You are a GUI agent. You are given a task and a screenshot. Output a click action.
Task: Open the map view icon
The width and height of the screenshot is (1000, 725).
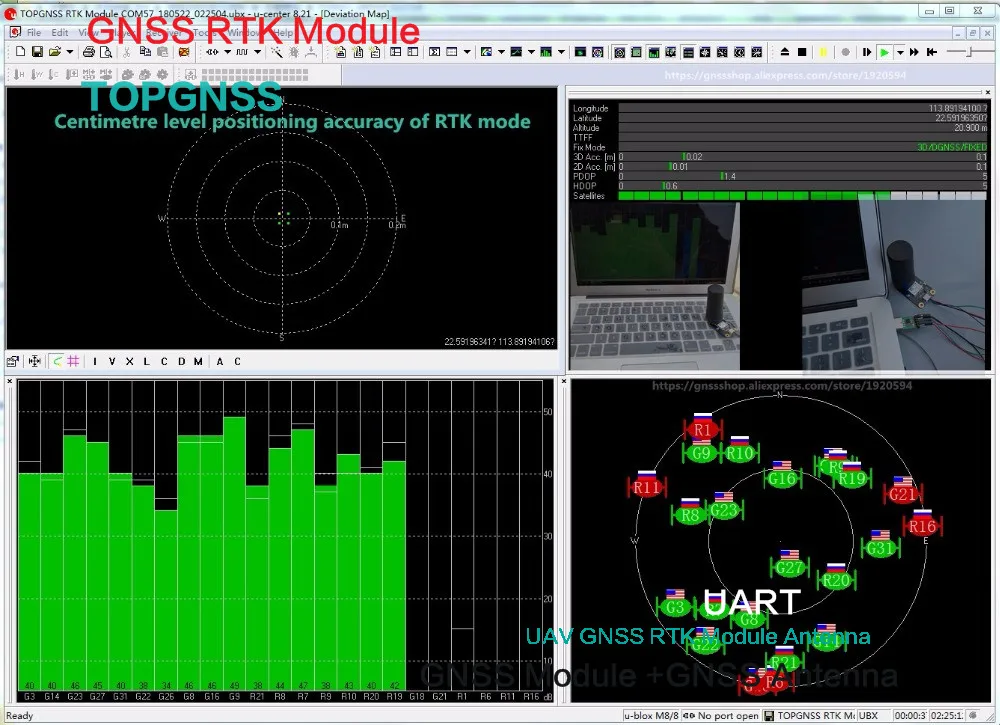pyautogui.click(x=487, y=52)
